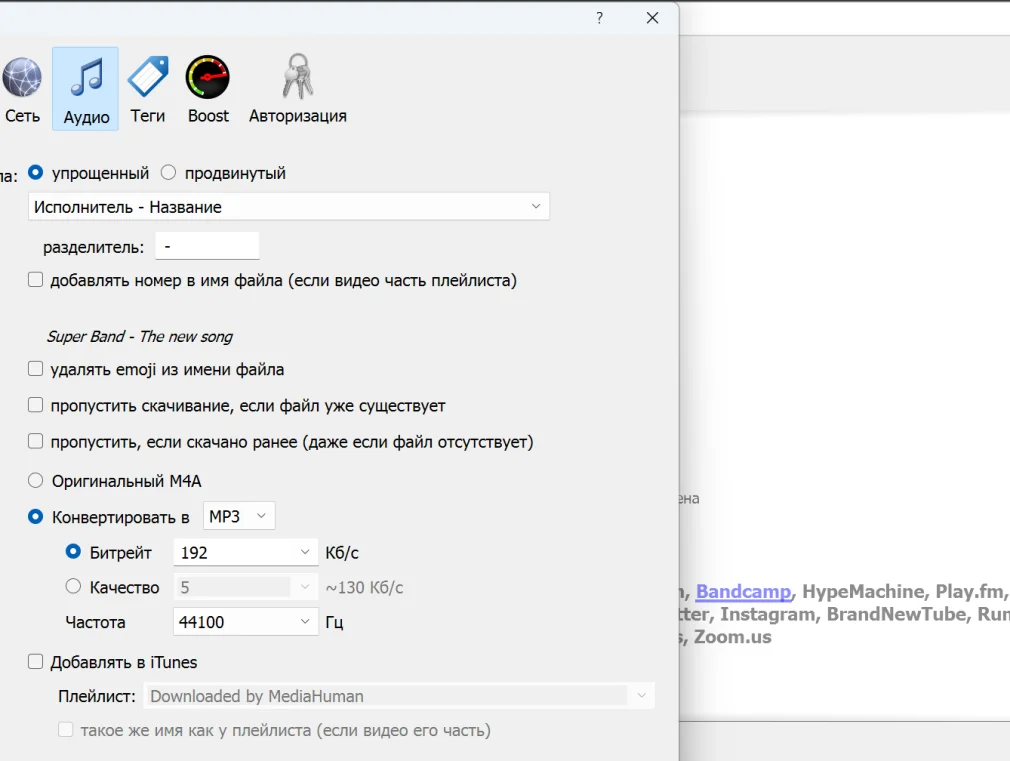Click the question mark help button
1010x761 pixels.
coord(599,18)
